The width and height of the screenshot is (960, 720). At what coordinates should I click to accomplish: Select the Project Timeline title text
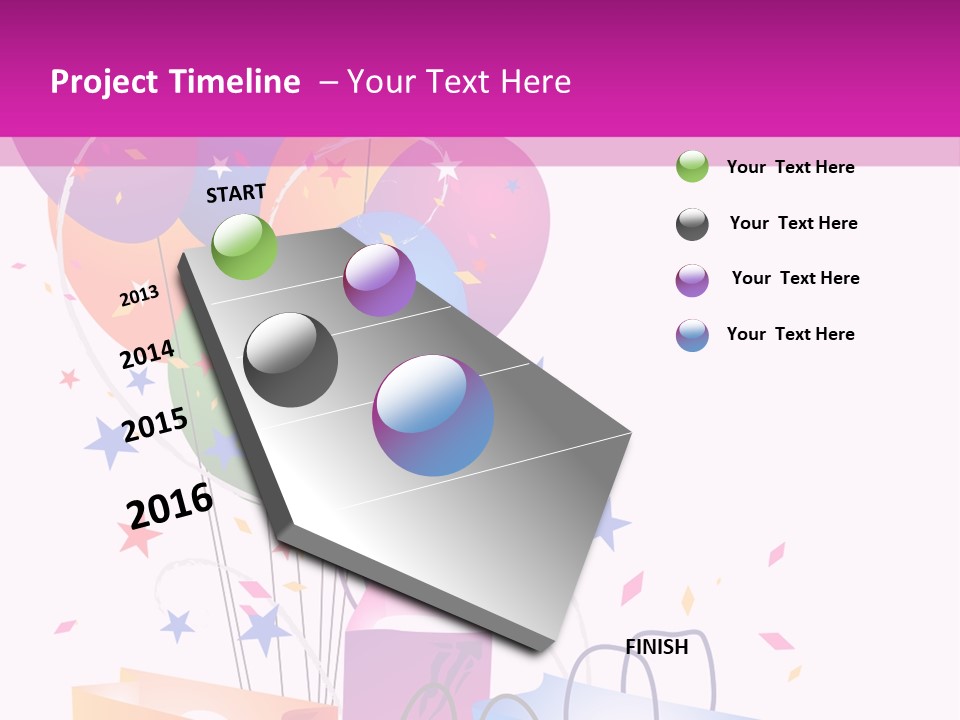(175, 82)
